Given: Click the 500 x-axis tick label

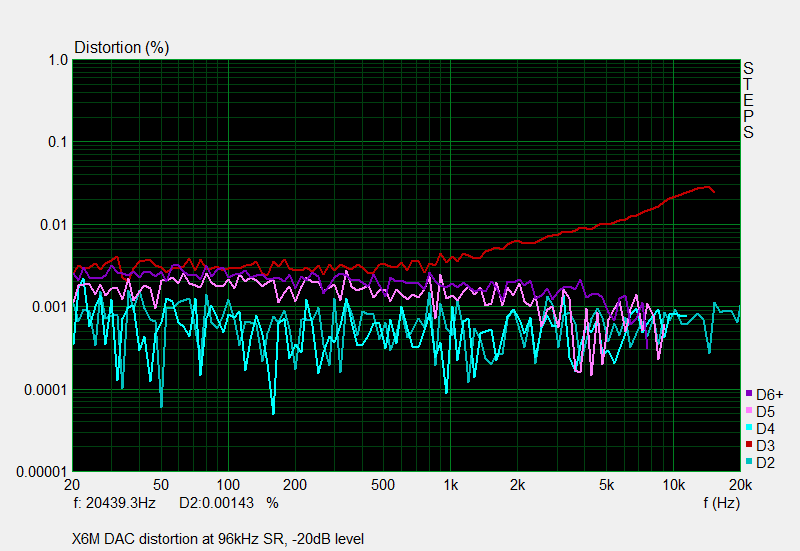Looking at the screenshot, I should (x=383, y=485).
